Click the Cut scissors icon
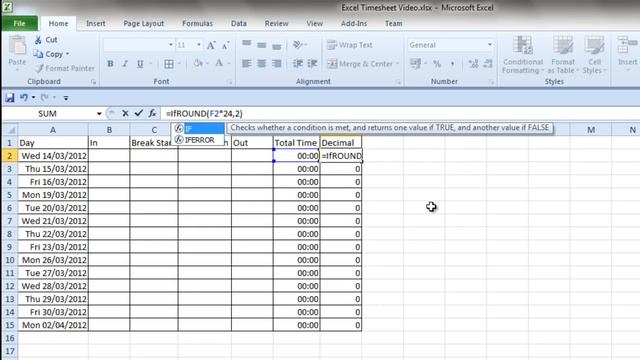This screenshot has height=360, width=640. (38, 40)
